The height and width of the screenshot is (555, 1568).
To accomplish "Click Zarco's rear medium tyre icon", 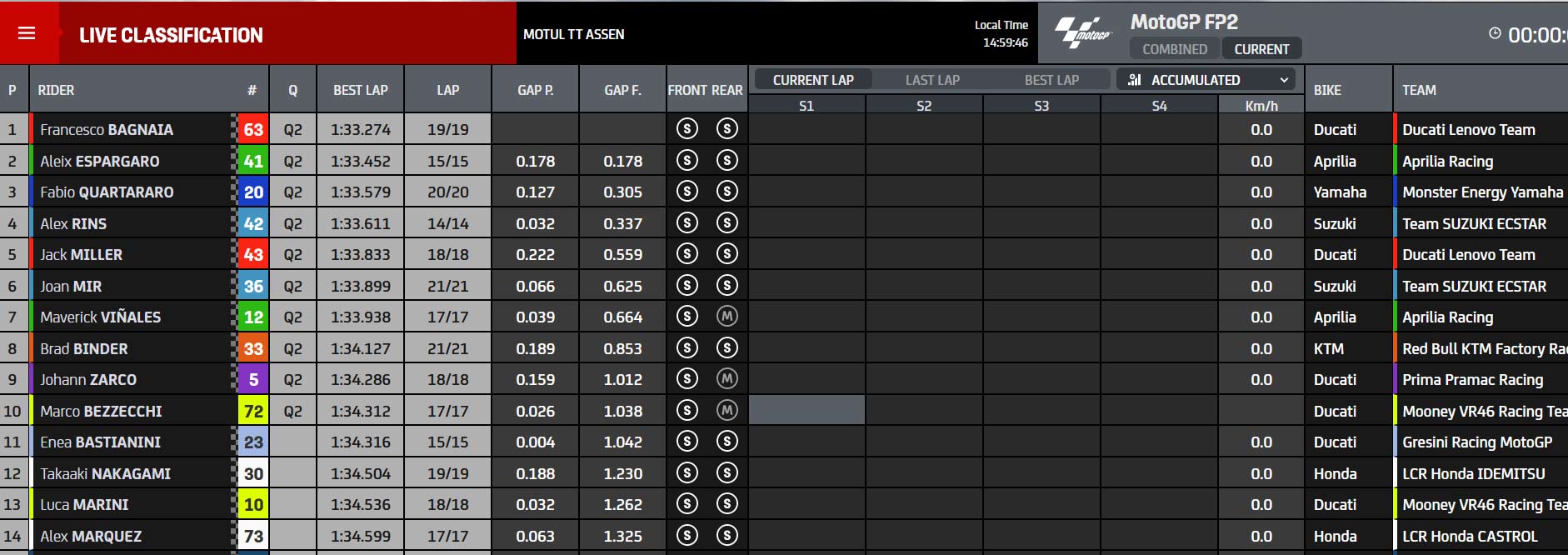I will tap(727, 378).
